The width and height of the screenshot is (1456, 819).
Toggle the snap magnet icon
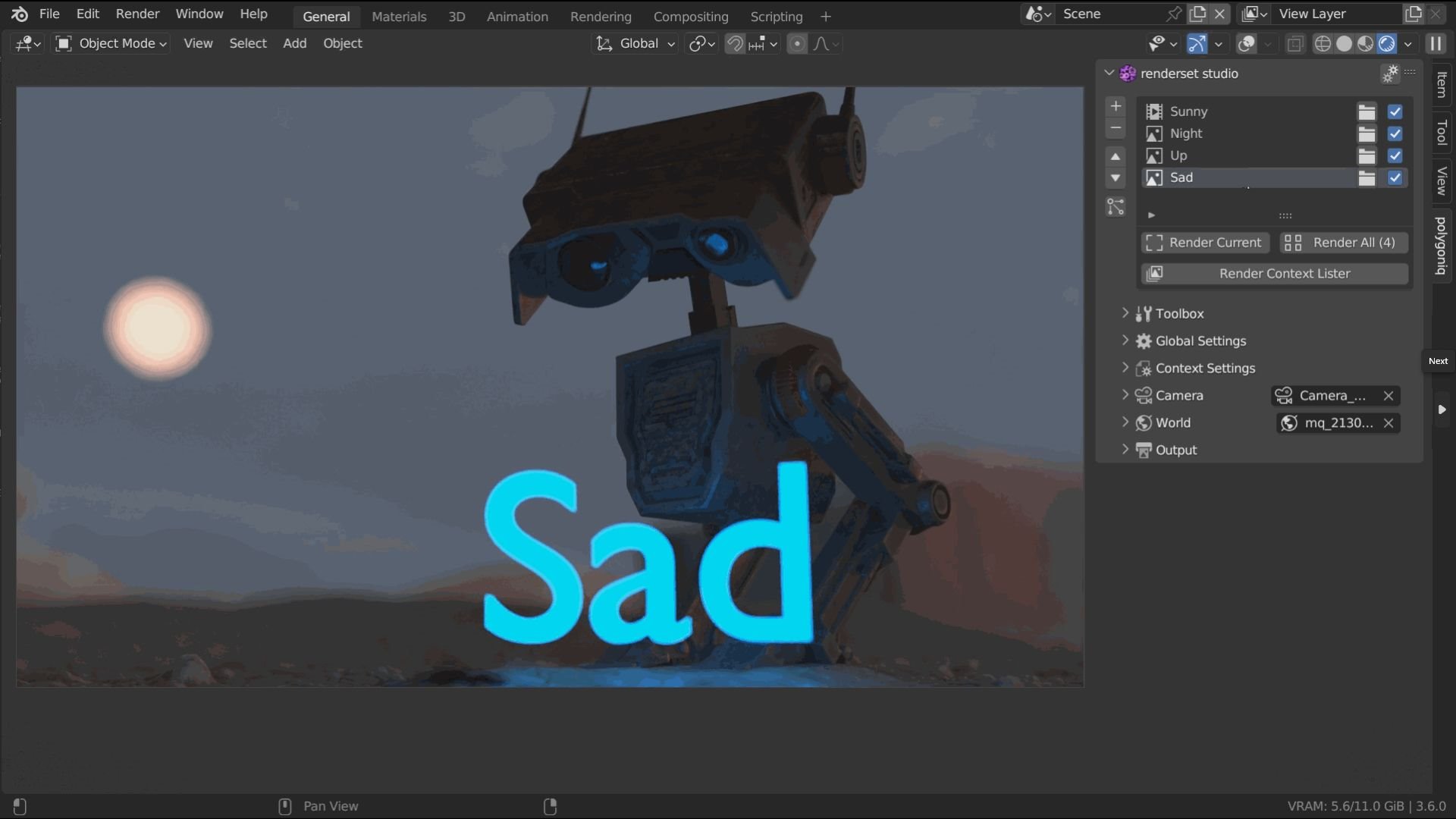click(735, 43)
